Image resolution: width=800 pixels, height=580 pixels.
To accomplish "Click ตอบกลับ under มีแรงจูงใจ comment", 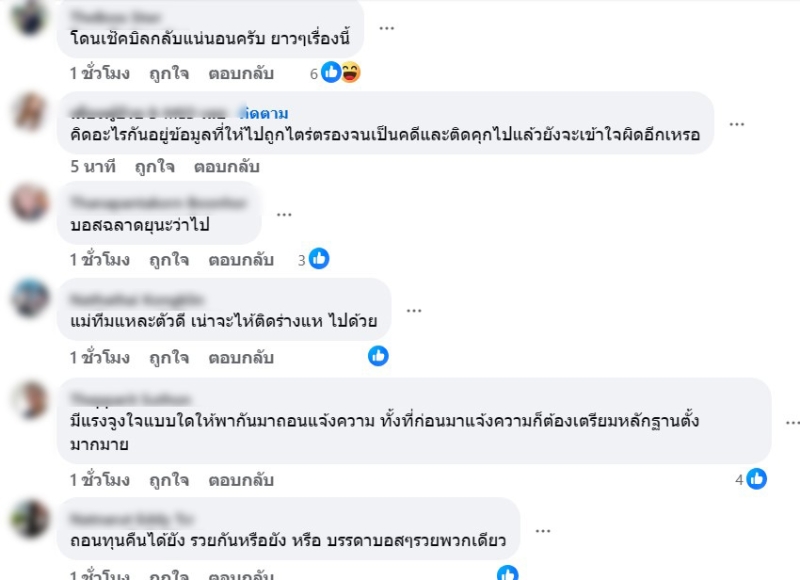I will tap(241, 480).
